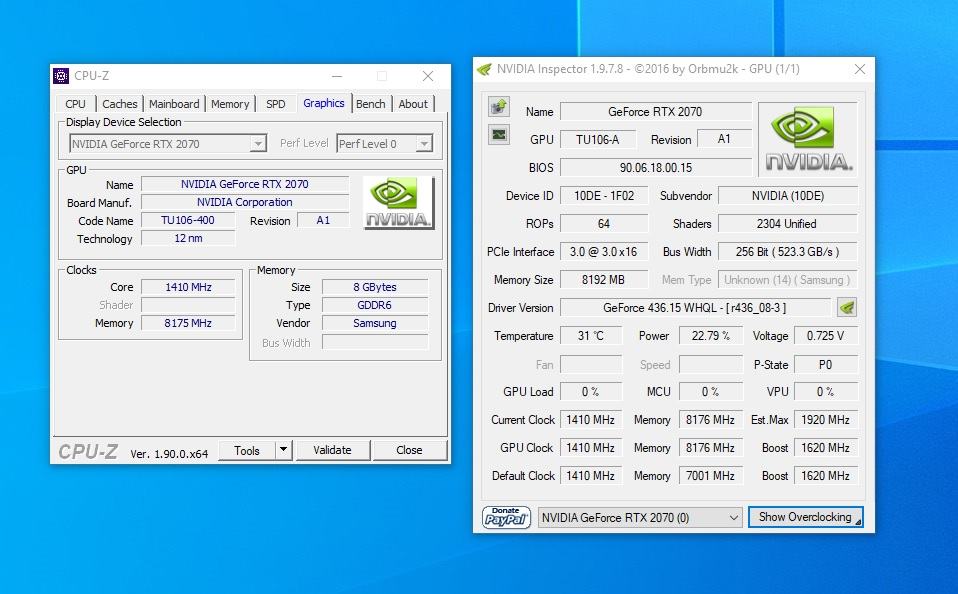This screenshot has width=958, height=594.
Task: Close the CPU-Z window with X
Action: 428,76
